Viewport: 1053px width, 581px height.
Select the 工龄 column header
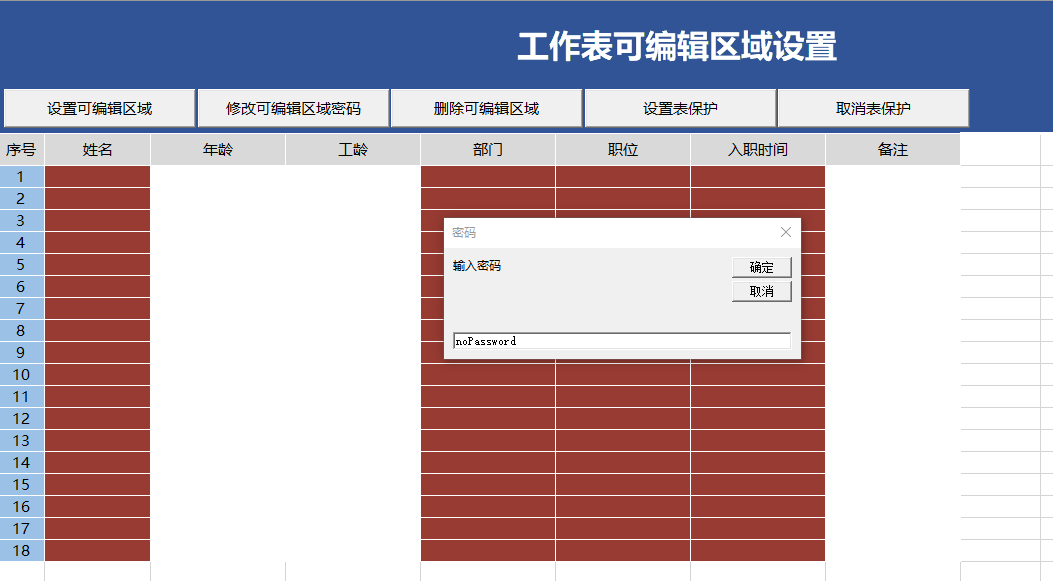[352, 148]
